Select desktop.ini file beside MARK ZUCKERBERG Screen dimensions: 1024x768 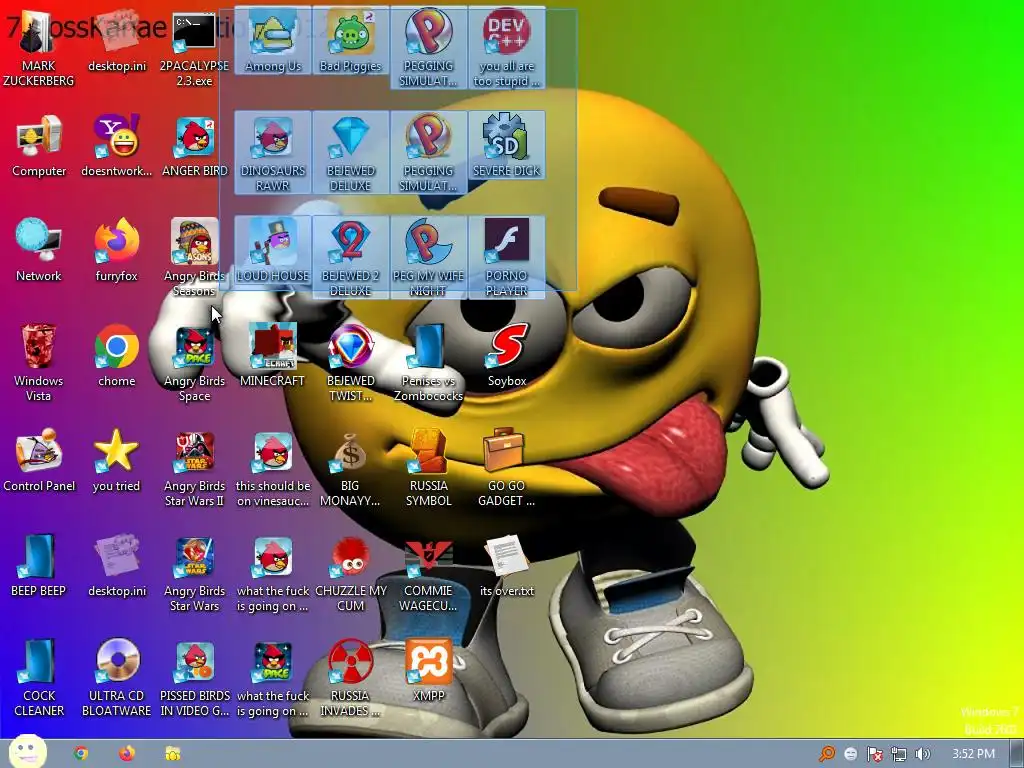click(116, 40)
